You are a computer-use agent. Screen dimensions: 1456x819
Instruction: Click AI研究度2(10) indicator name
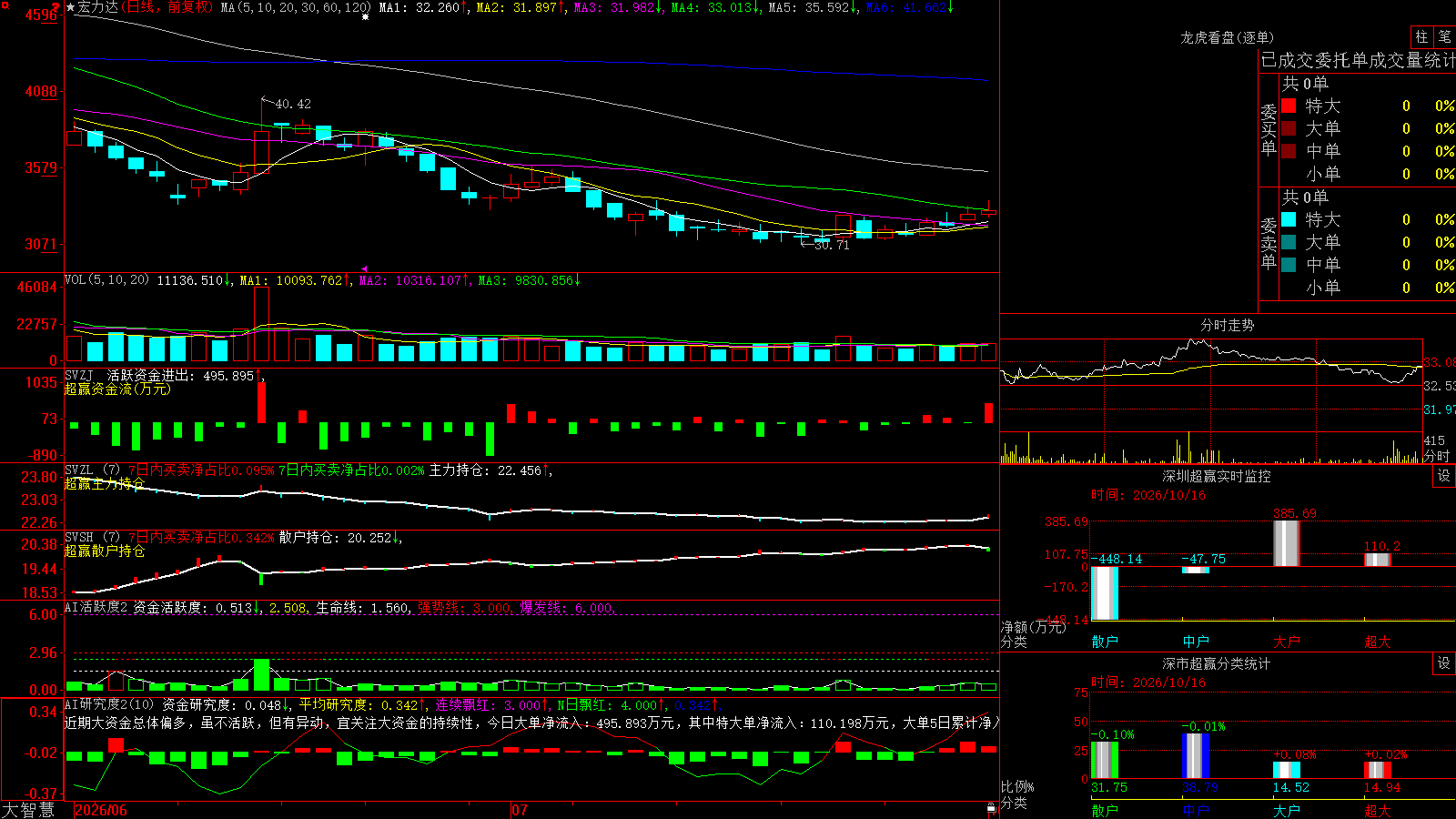(x=109, y=704)
